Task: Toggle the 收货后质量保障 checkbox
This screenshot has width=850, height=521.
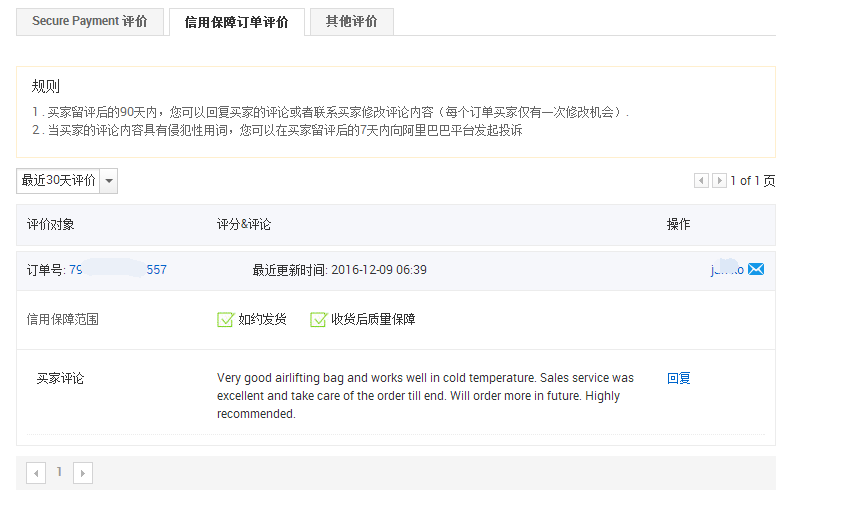Action: [318, 320]
